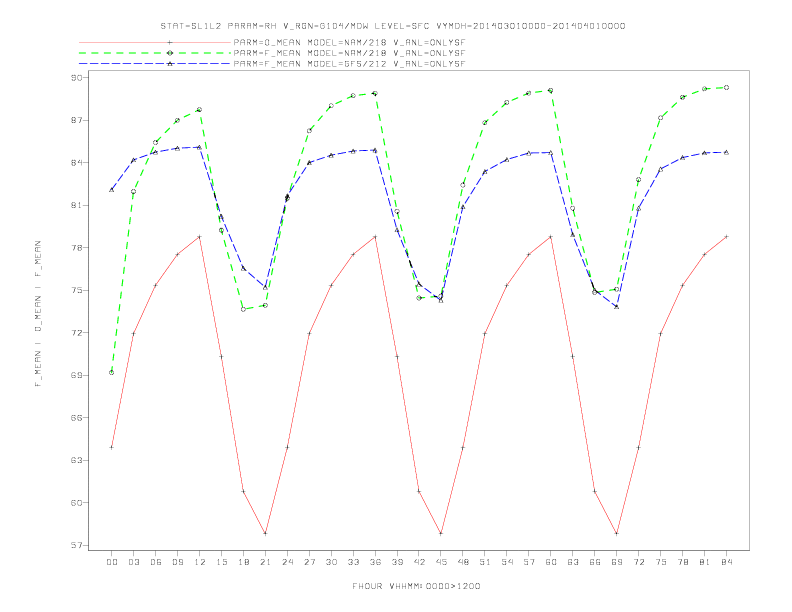
Task: Click the green NAM circle point at hour 00
Action: tap(112, 373)
